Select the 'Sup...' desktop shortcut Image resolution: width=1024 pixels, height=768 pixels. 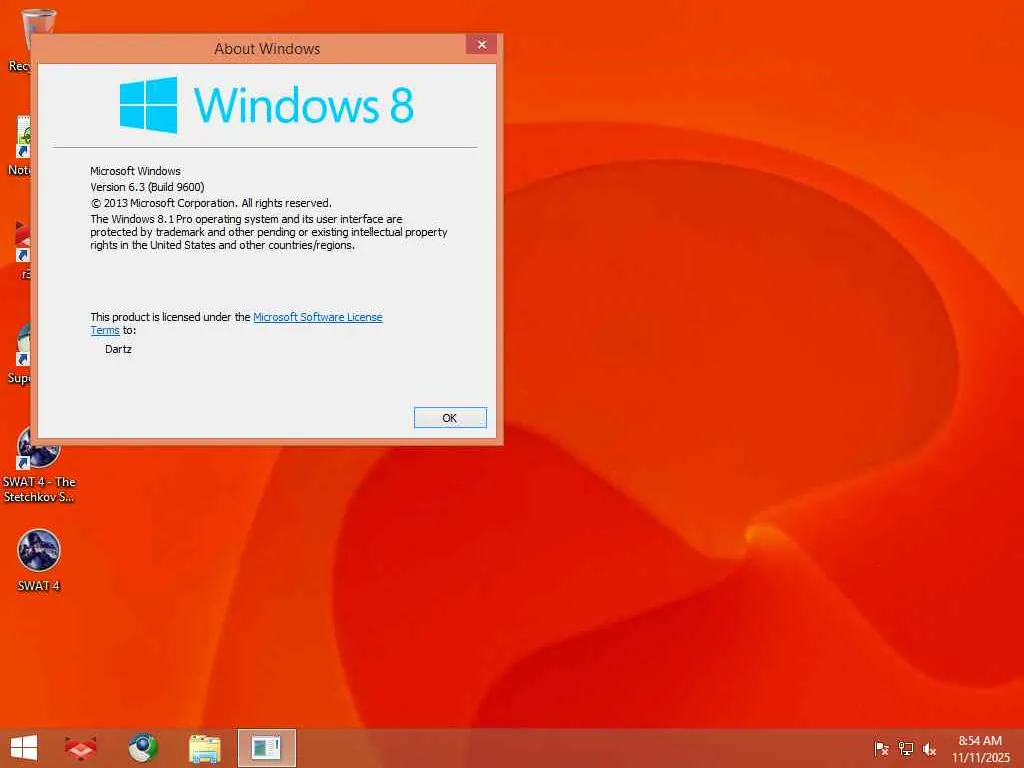tap(20, 353)
